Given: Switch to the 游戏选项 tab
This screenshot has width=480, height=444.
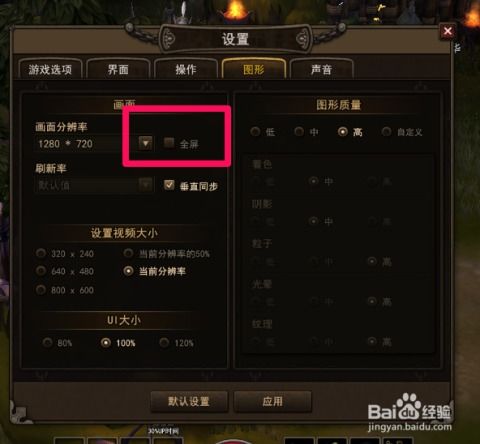Looking at the screenshot, I should (x=50, y=69).
